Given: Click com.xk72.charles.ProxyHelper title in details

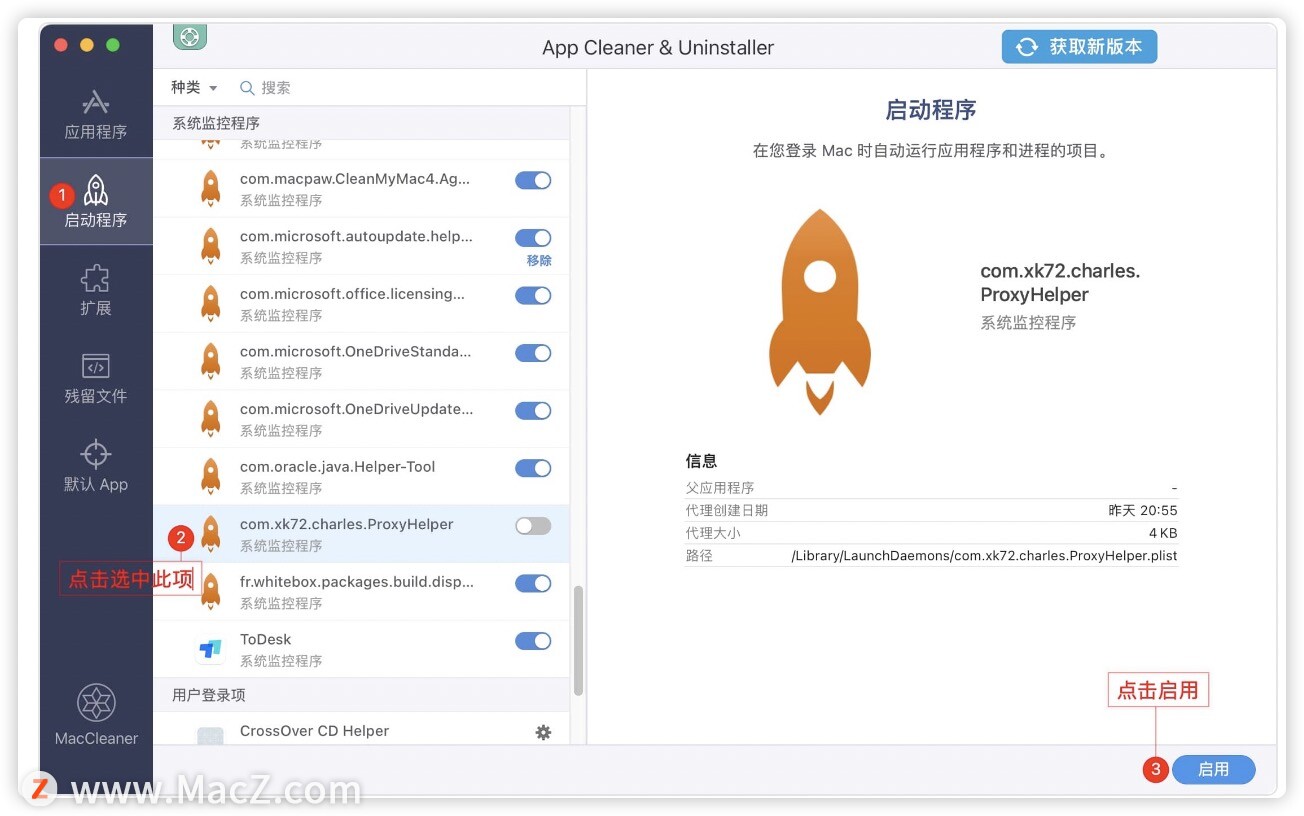Looking at the screenshot, I should click(x=1060, y=283).
